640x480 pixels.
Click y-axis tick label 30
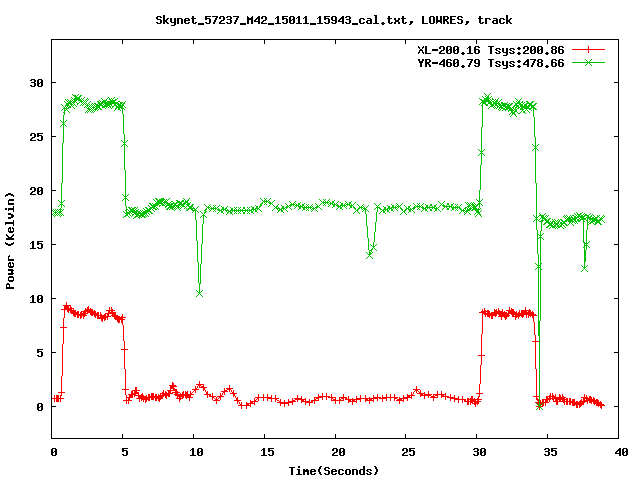coord(36,83)
